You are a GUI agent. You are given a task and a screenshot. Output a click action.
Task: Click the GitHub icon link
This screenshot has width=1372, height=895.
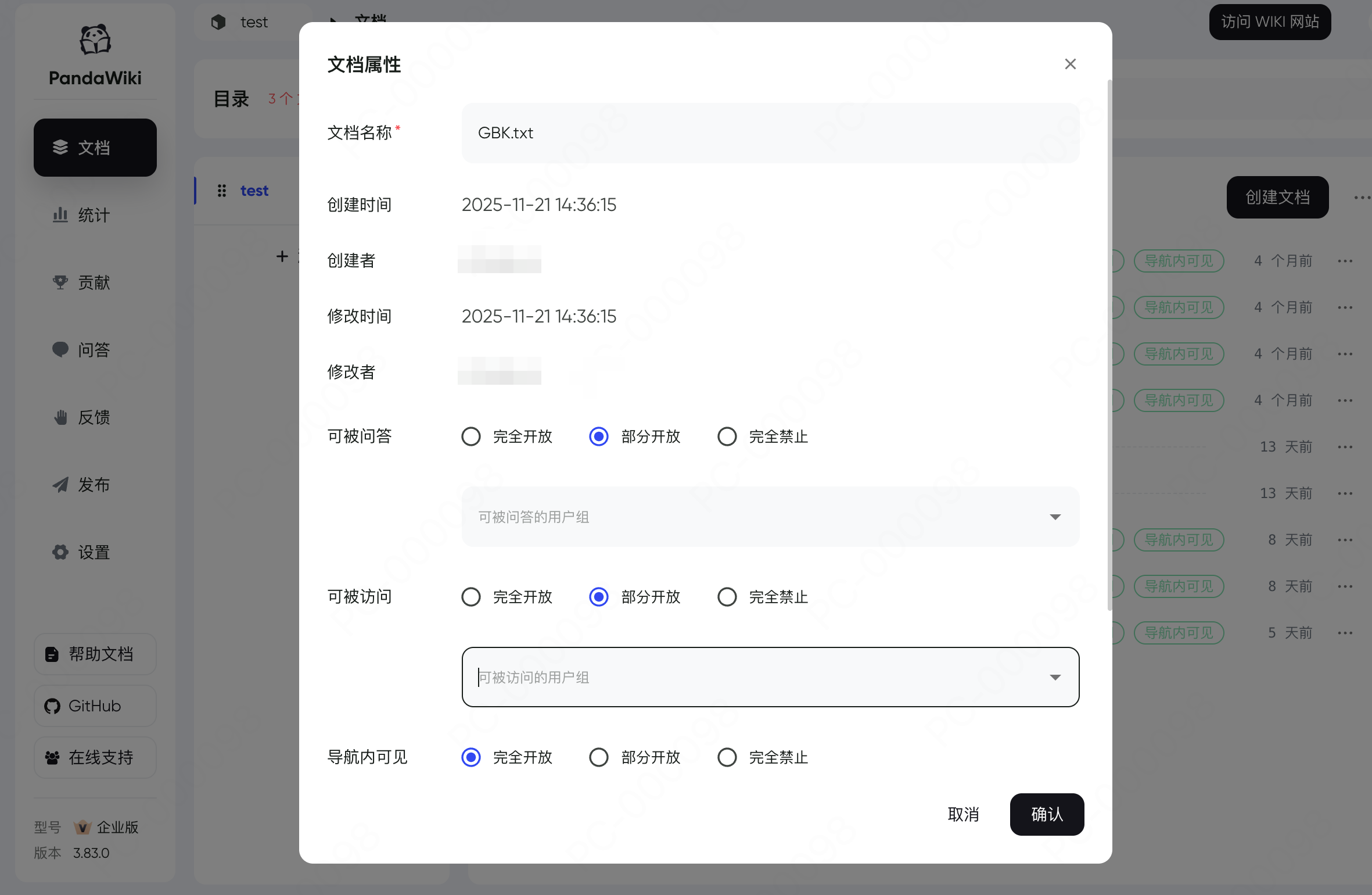coord(52,706)
